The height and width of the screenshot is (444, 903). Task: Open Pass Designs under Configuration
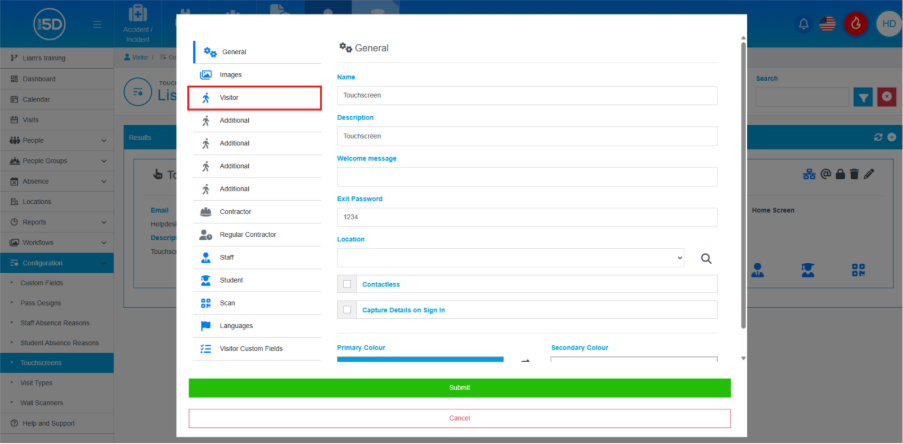(x=40, y=303)
